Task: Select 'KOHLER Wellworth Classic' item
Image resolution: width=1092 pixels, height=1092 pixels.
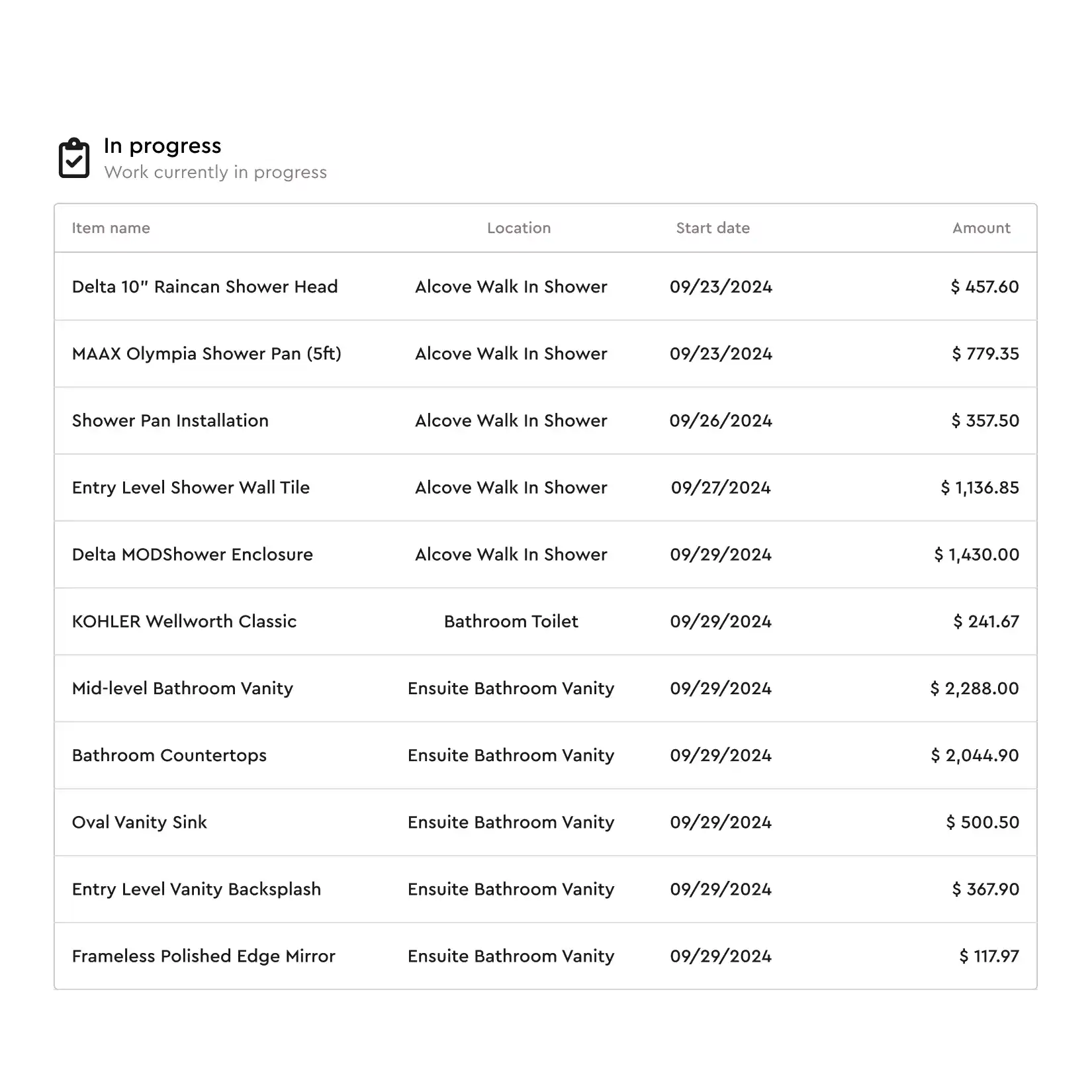Action: (x=184, y=621)
